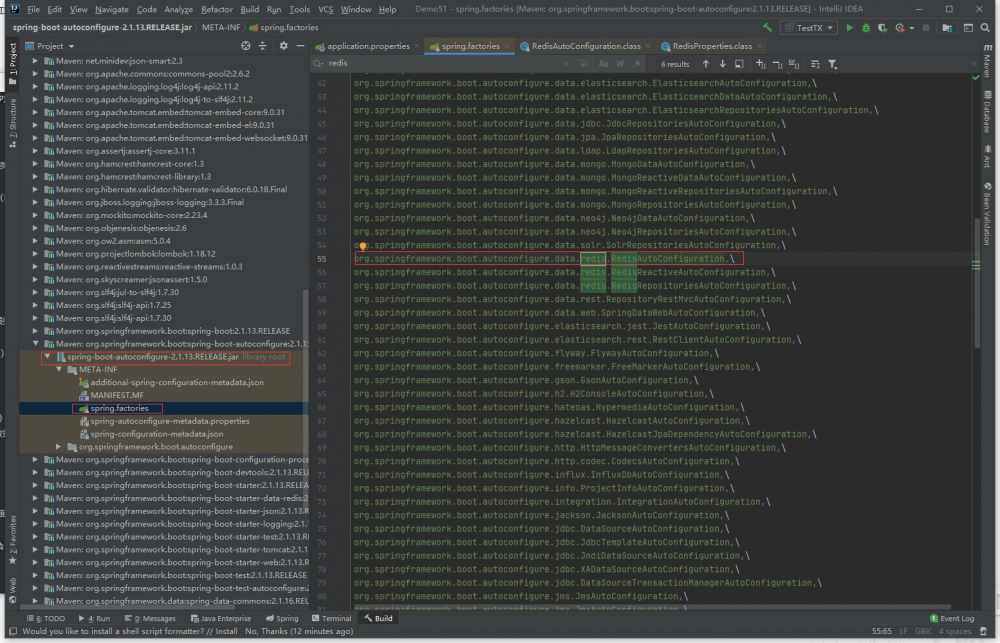
Task: Open the Terminal tool window button
Action: point(331,619)
